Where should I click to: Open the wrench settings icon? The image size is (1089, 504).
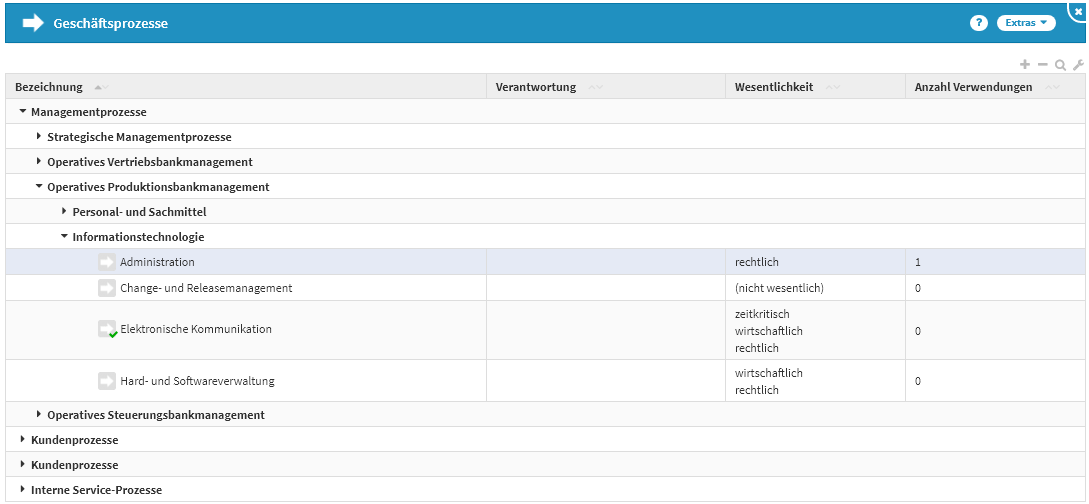coord(1078,64)
